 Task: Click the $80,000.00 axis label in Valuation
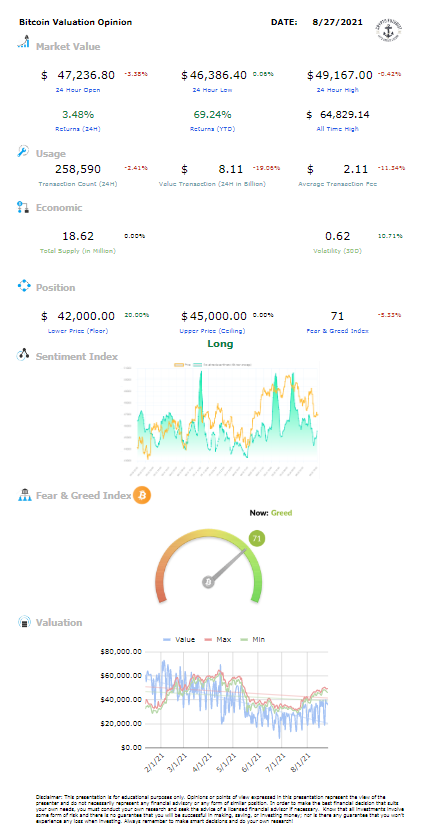(121, 652)
